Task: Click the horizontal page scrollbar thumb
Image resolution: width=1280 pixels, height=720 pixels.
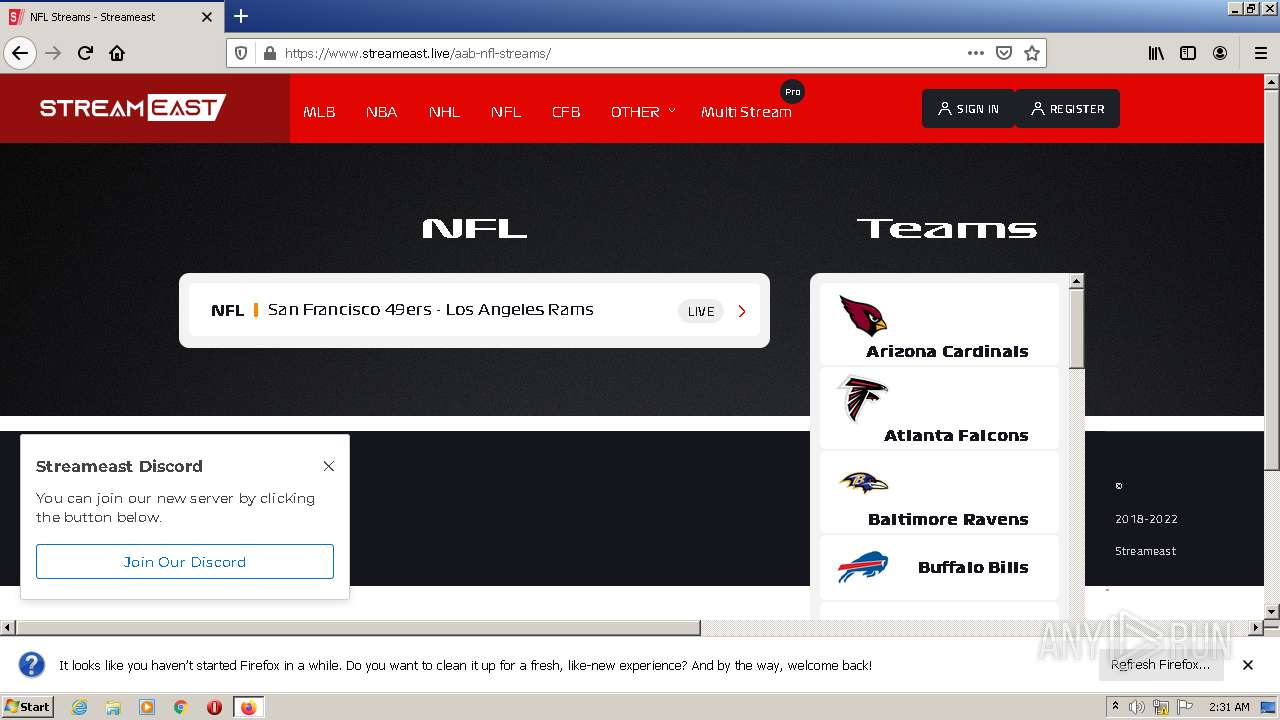Action: click(x=358, y=628)
